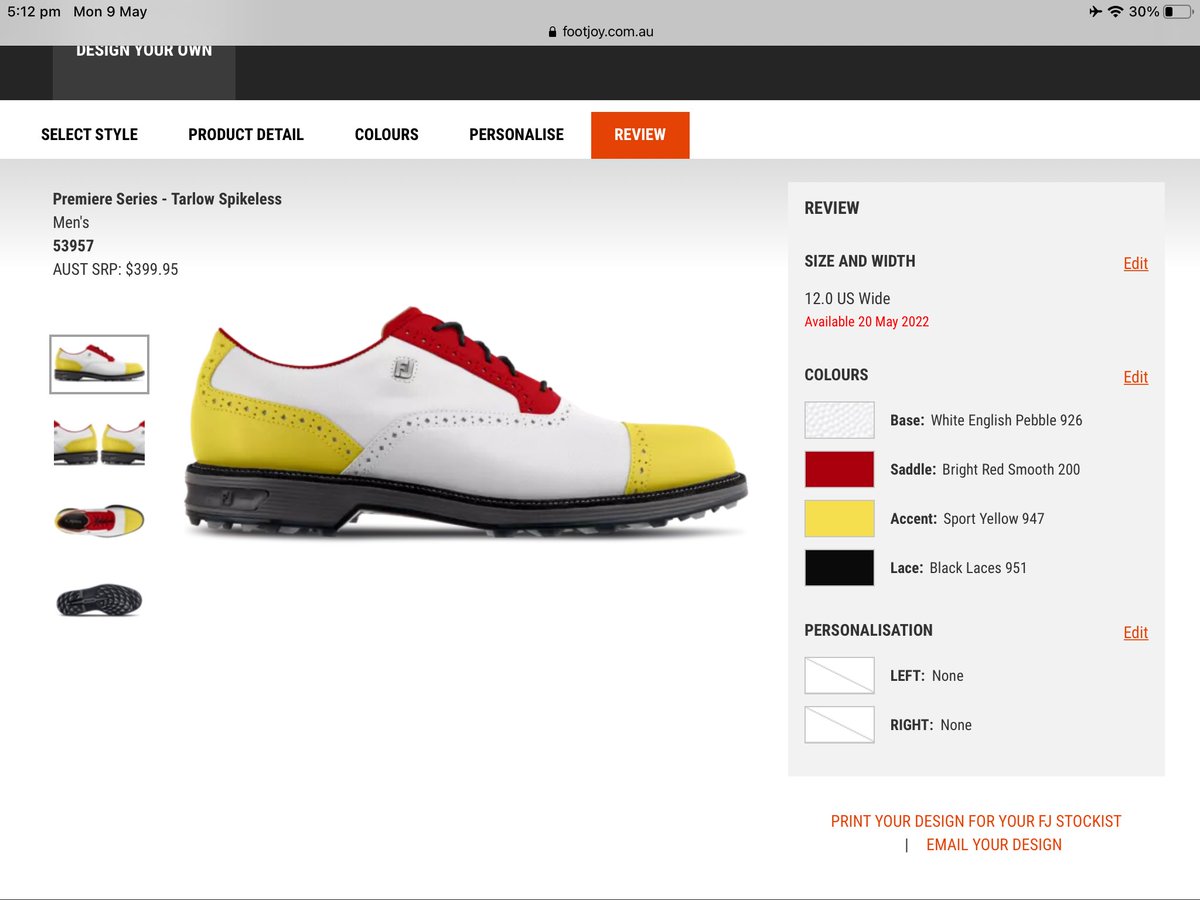The image size is (1200, 900).
Task: Edit the Size and Width section
Action: 1136,263
